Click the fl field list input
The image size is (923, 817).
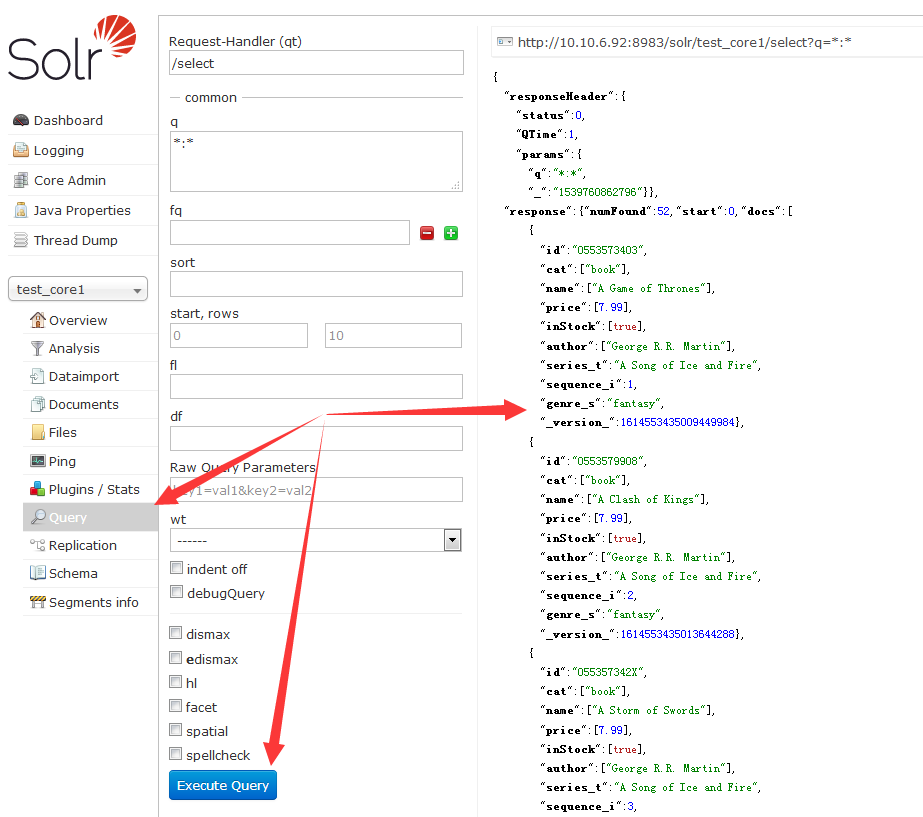(x=316, y=387)
